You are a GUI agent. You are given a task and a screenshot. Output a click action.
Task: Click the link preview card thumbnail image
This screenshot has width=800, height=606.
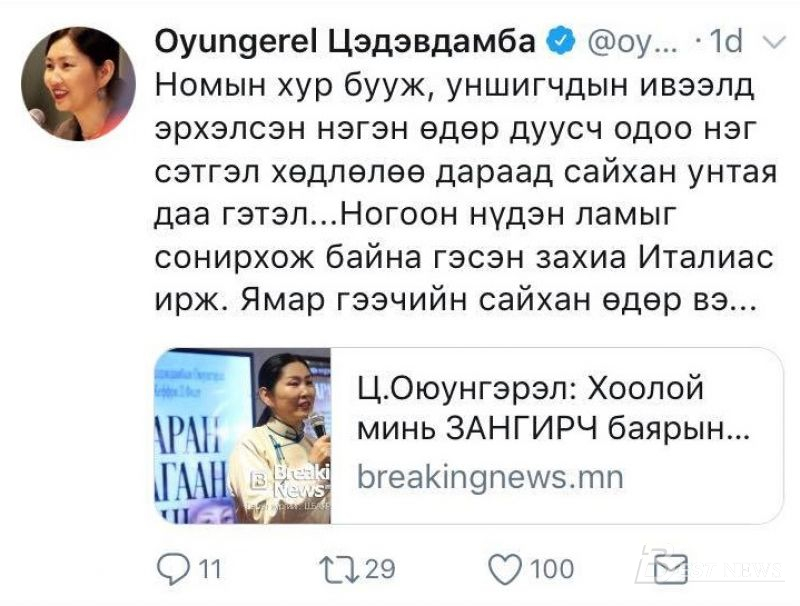pyautogui.click(x=242, y=436)
